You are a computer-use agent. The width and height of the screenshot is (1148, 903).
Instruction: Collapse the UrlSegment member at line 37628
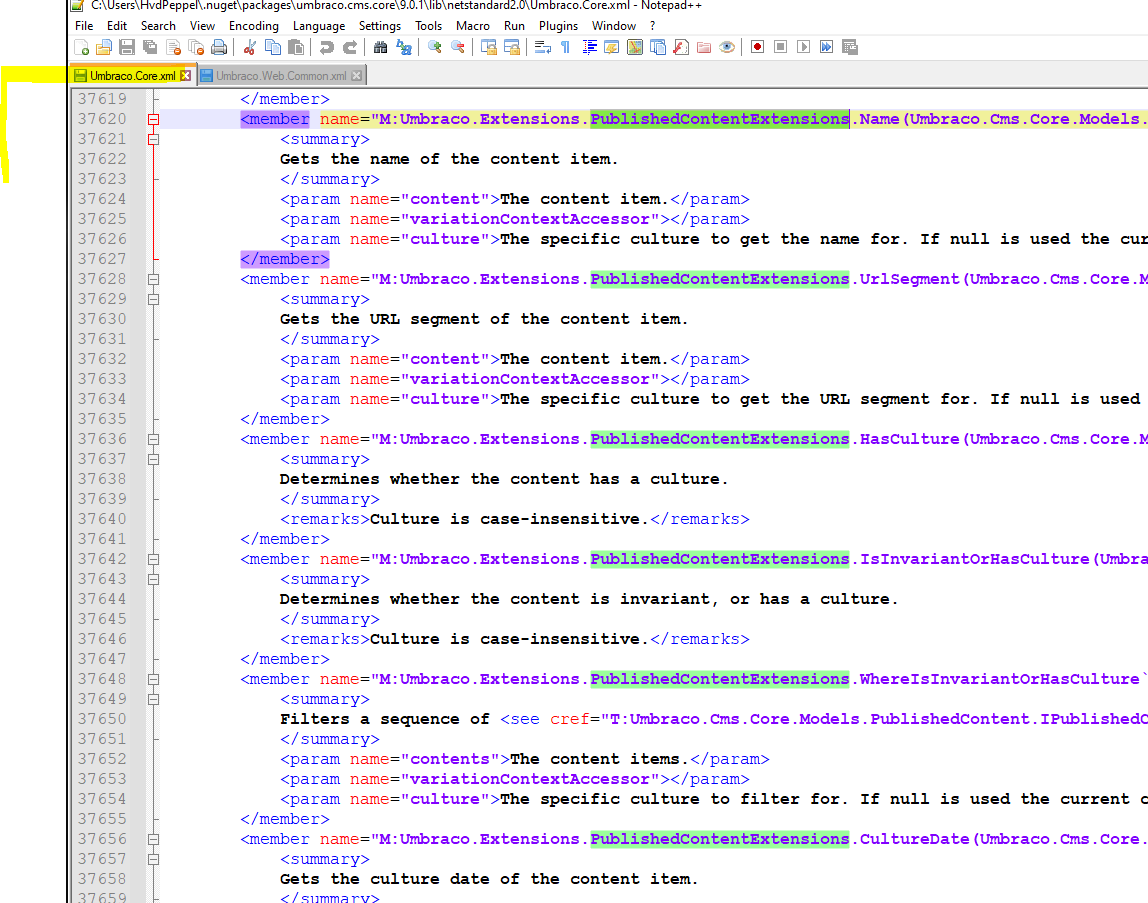tap(153, 279)
